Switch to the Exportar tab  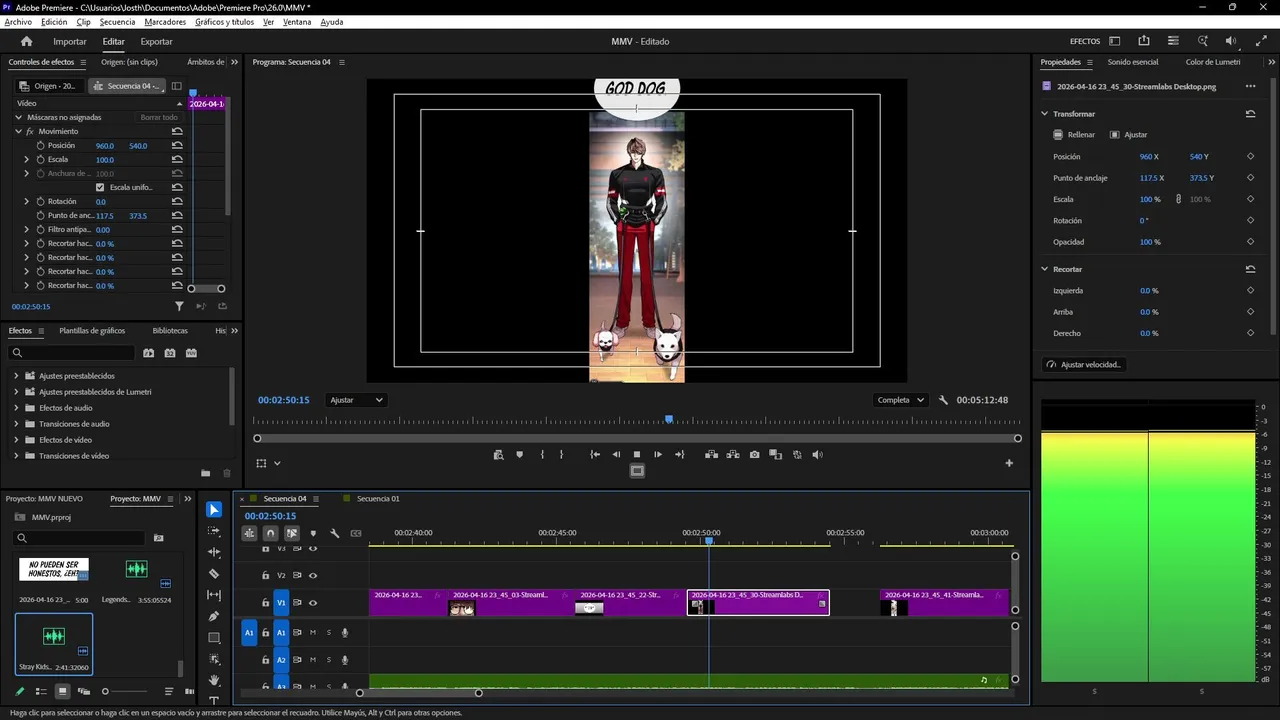click(156, 42)
